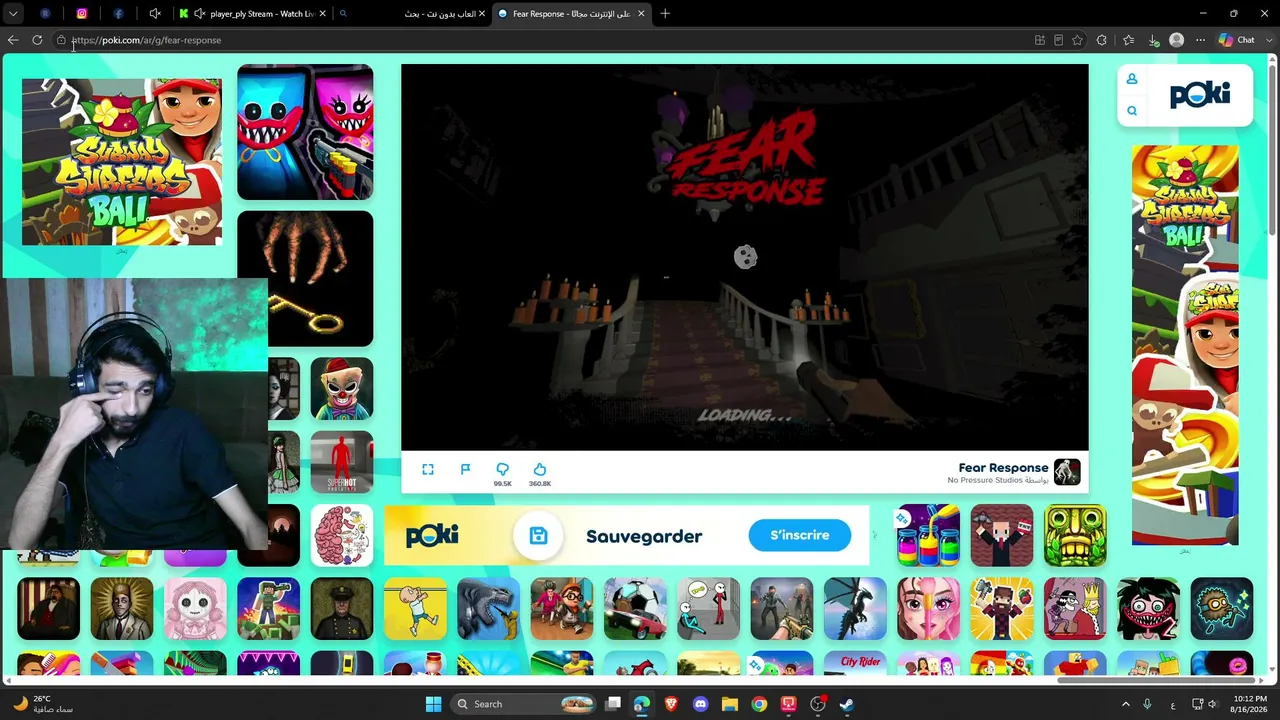Open the pink-haired girl makeover game
Image resolution: width=1280 pixels, height=720 pixels.
pyautogui.click(x=928, y=609)
